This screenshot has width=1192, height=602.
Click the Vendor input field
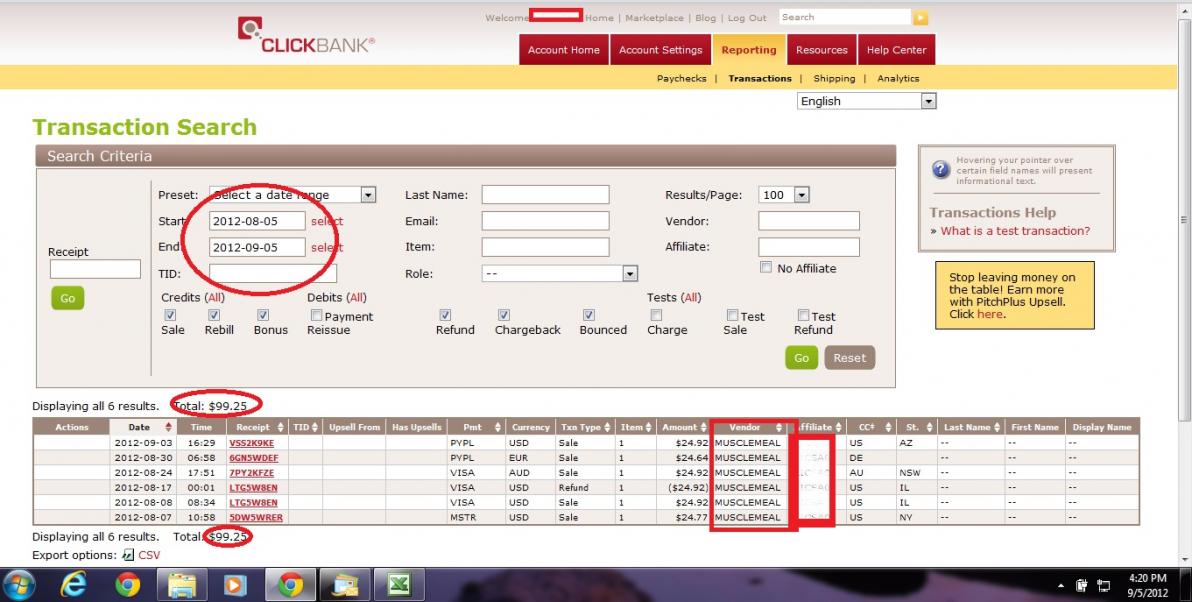tap(809, 221)
